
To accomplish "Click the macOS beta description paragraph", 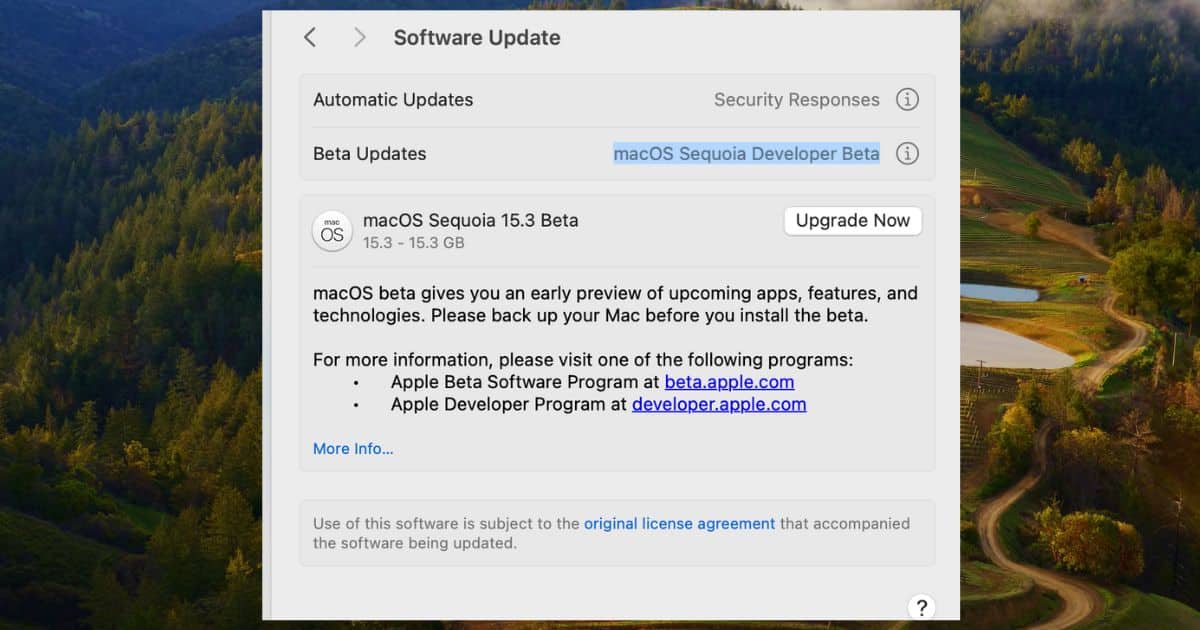I will (x=614, y=305).
